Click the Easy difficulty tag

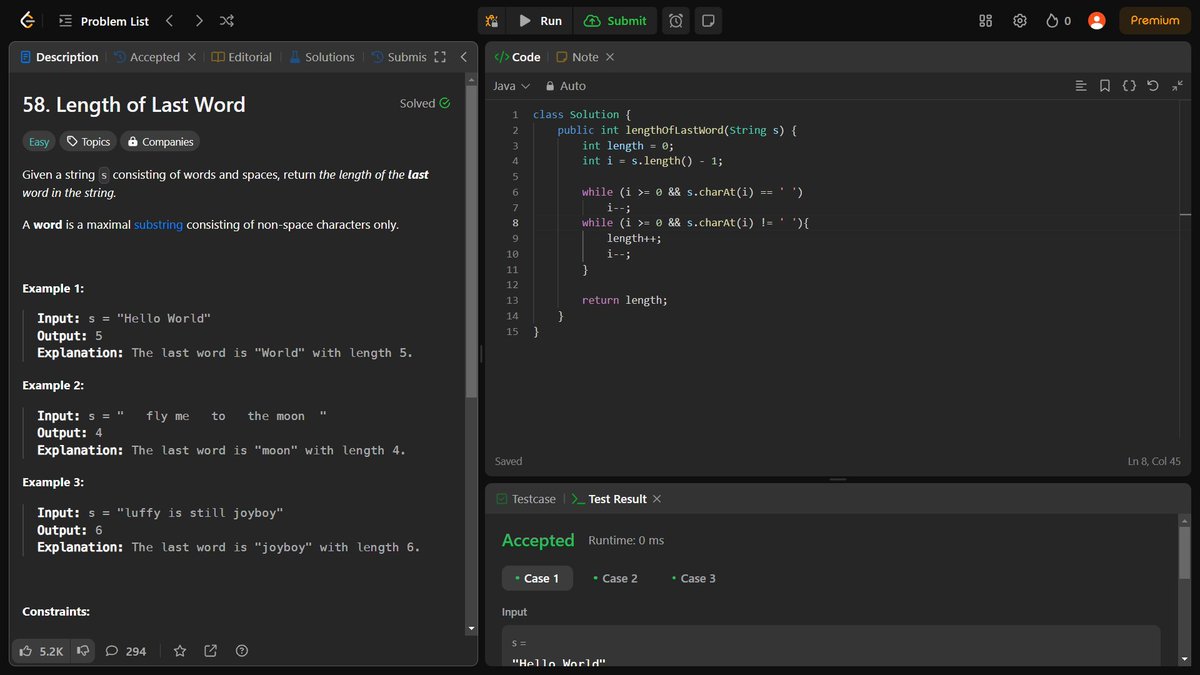39,142
